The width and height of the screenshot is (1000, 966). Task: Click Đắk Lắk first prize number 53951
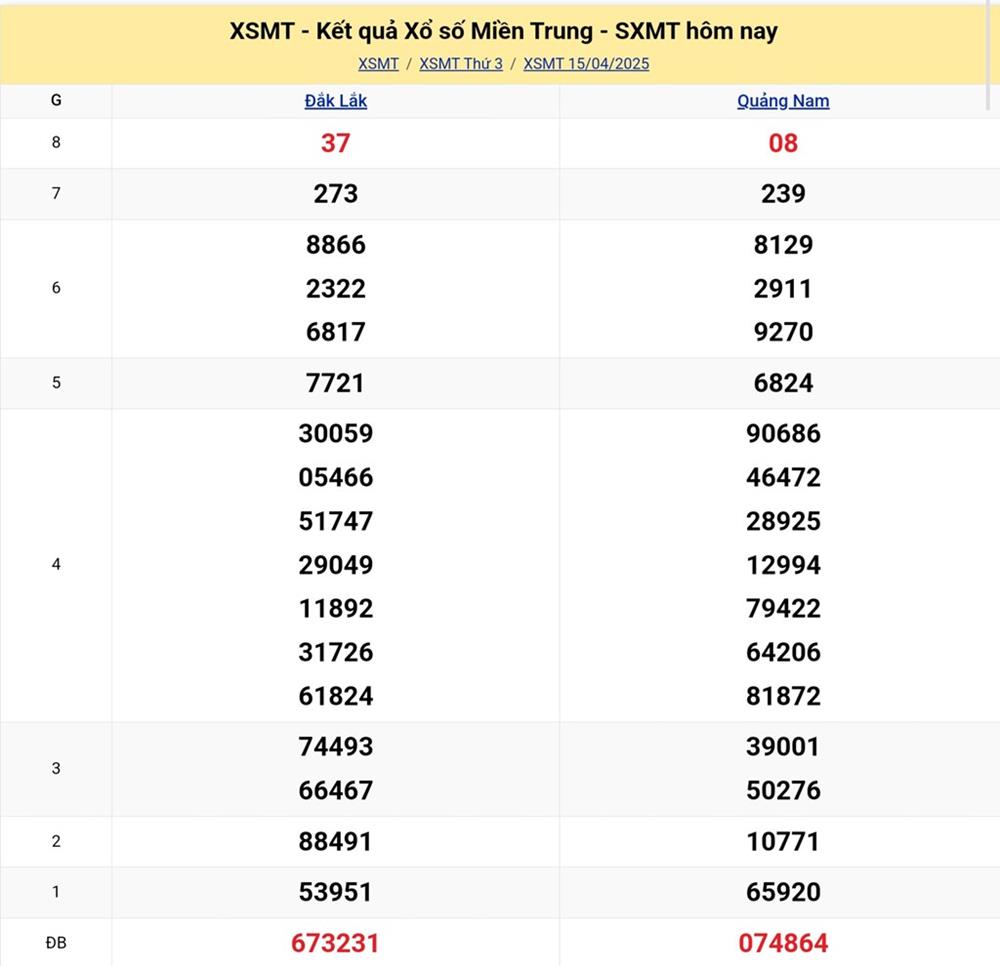coord(335,892)
